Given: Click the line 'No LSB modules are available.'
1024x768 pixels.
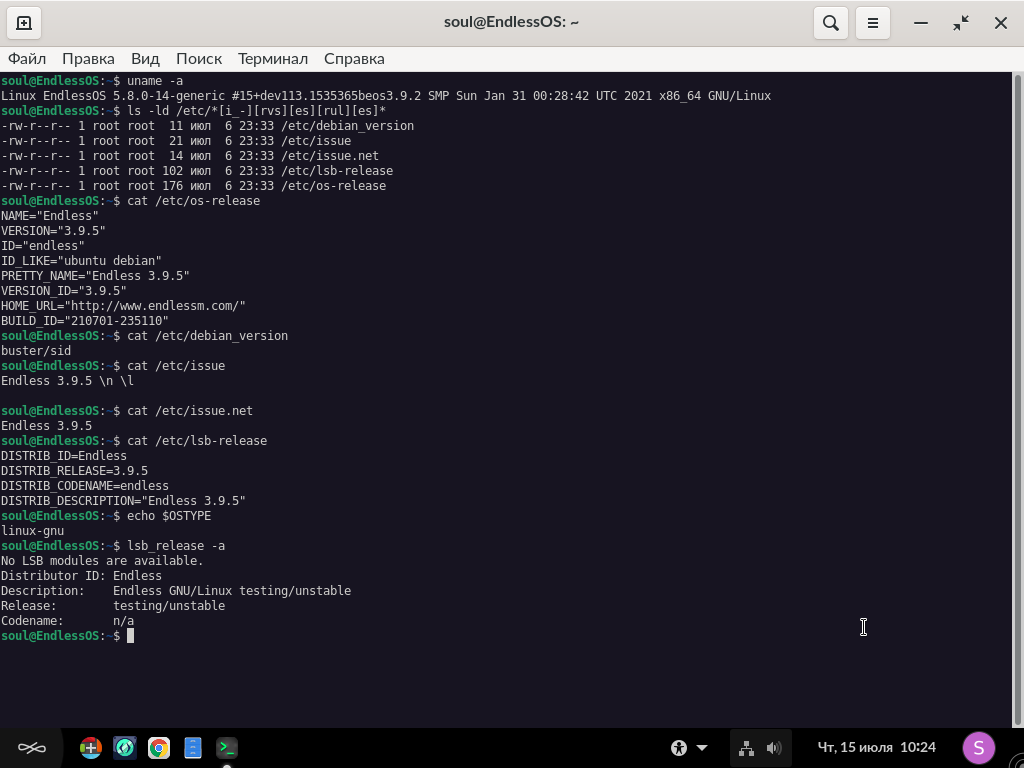Looking at the screenshot, I should pos(103,562).
